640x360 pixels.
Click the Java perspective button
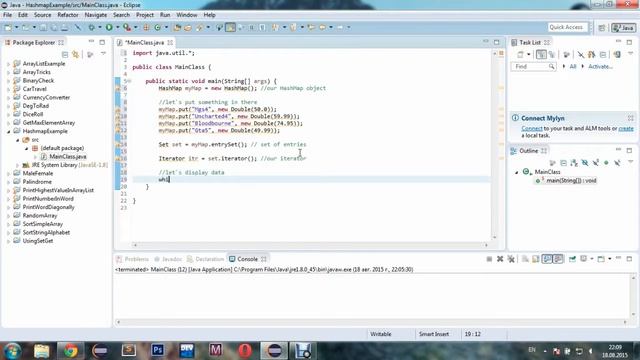coord(623,28)
